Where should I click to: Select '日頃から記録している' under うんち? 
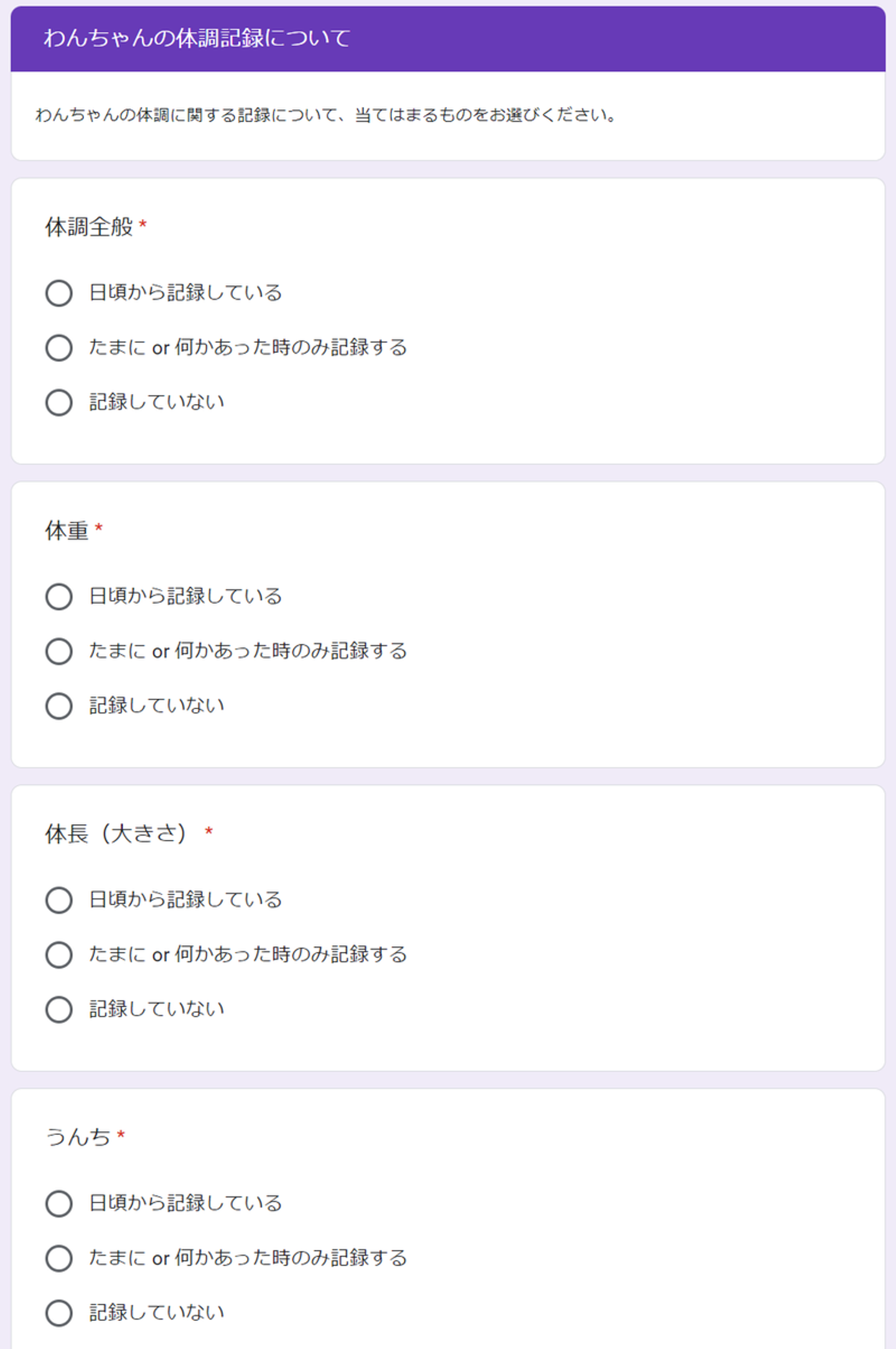(59, 1204)
